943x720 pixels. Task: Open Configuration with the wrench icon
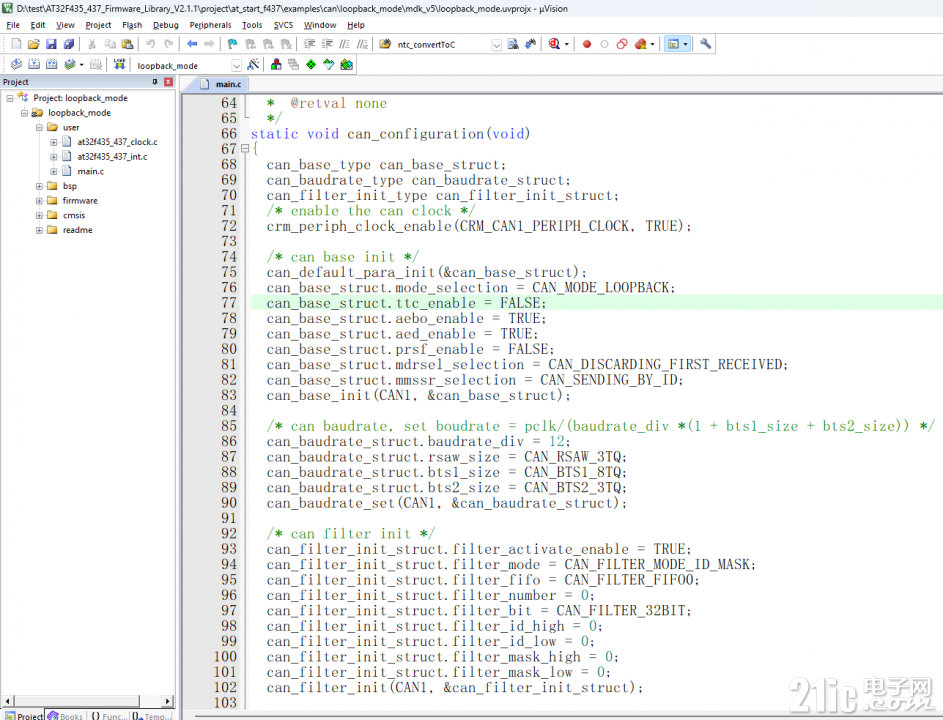point(705,44)
